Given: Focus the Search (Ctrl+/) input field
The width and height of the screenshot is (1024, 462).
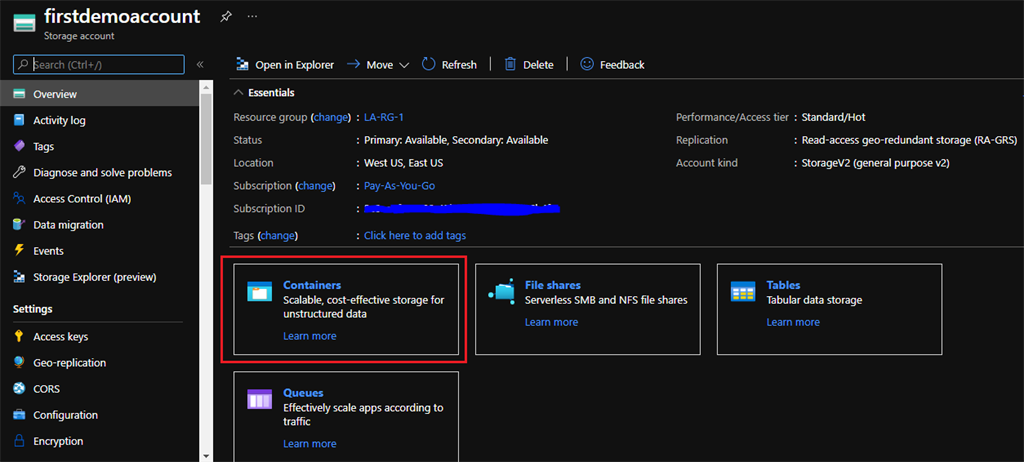Looking at the screenshot, I should 99,65.
